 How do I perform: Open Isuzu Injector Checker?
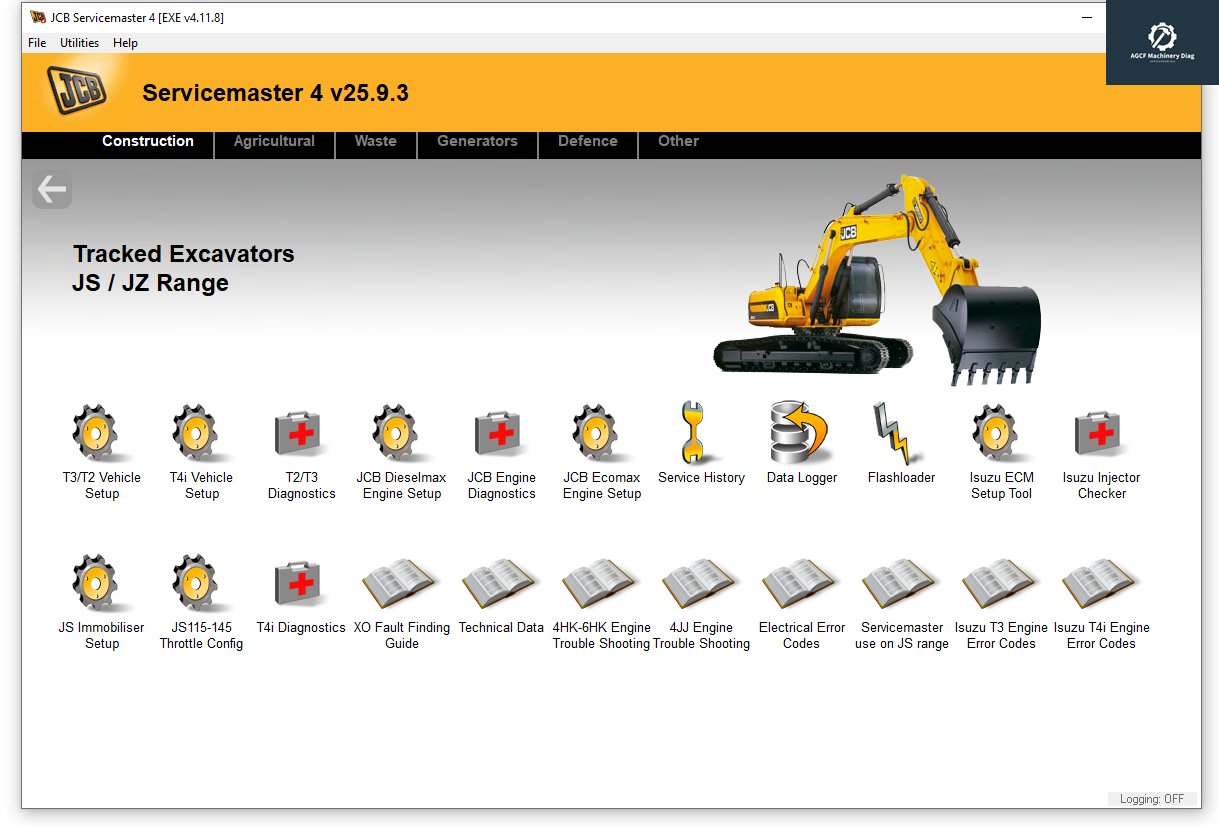[x=1101, y=436]
